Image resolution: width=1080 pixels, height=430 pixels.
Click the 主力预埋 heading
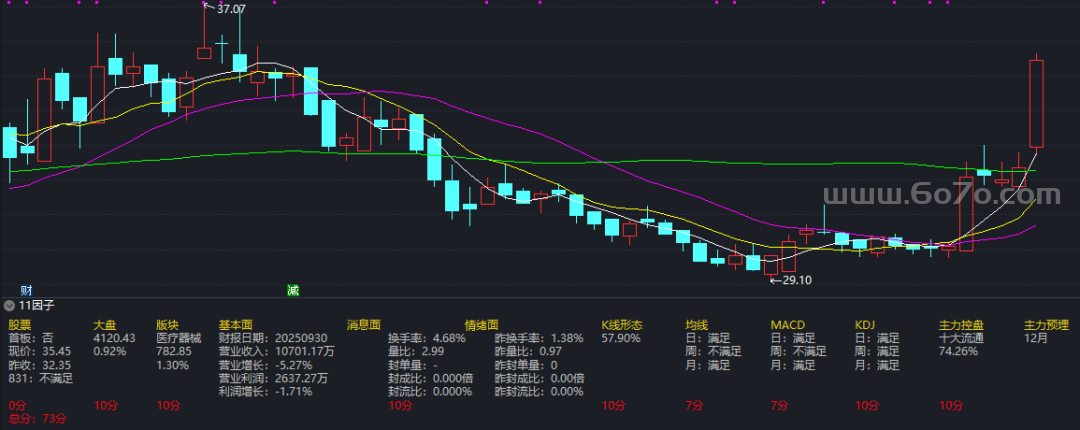[x=1046, y=325]
